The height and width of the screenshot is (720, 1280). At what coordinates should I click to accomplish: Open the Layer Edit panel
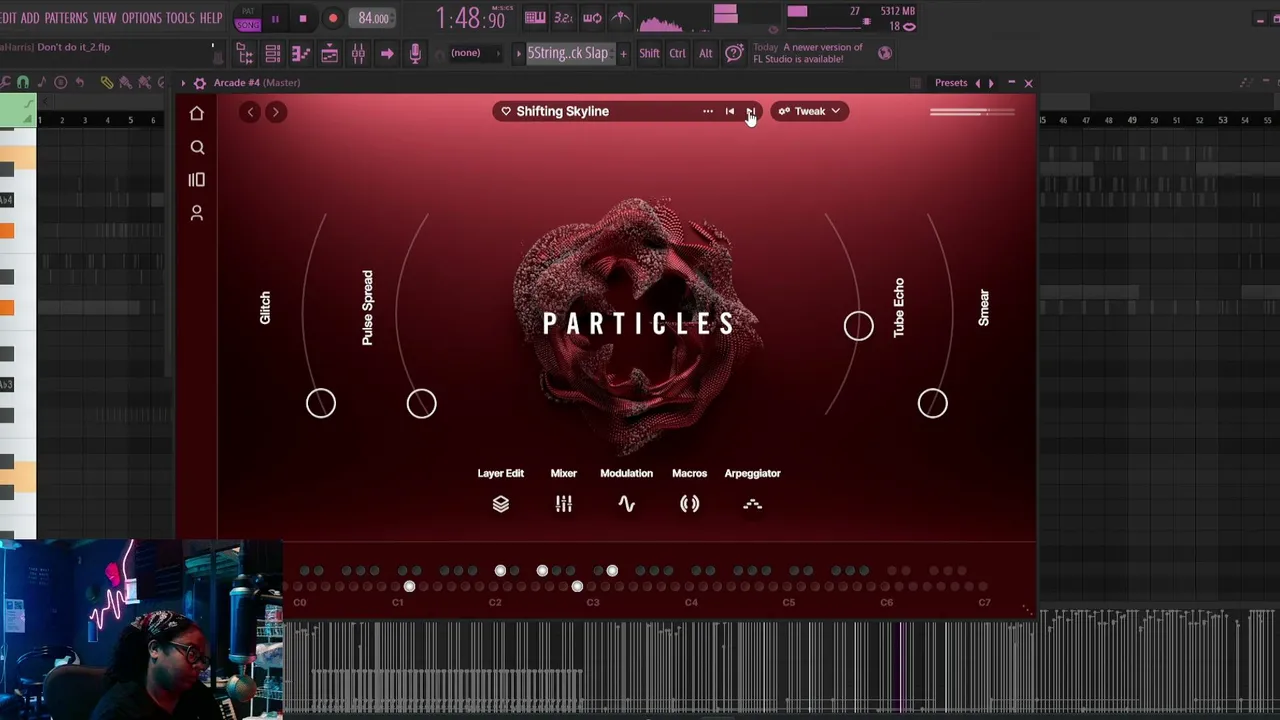(x=501, y=491)
